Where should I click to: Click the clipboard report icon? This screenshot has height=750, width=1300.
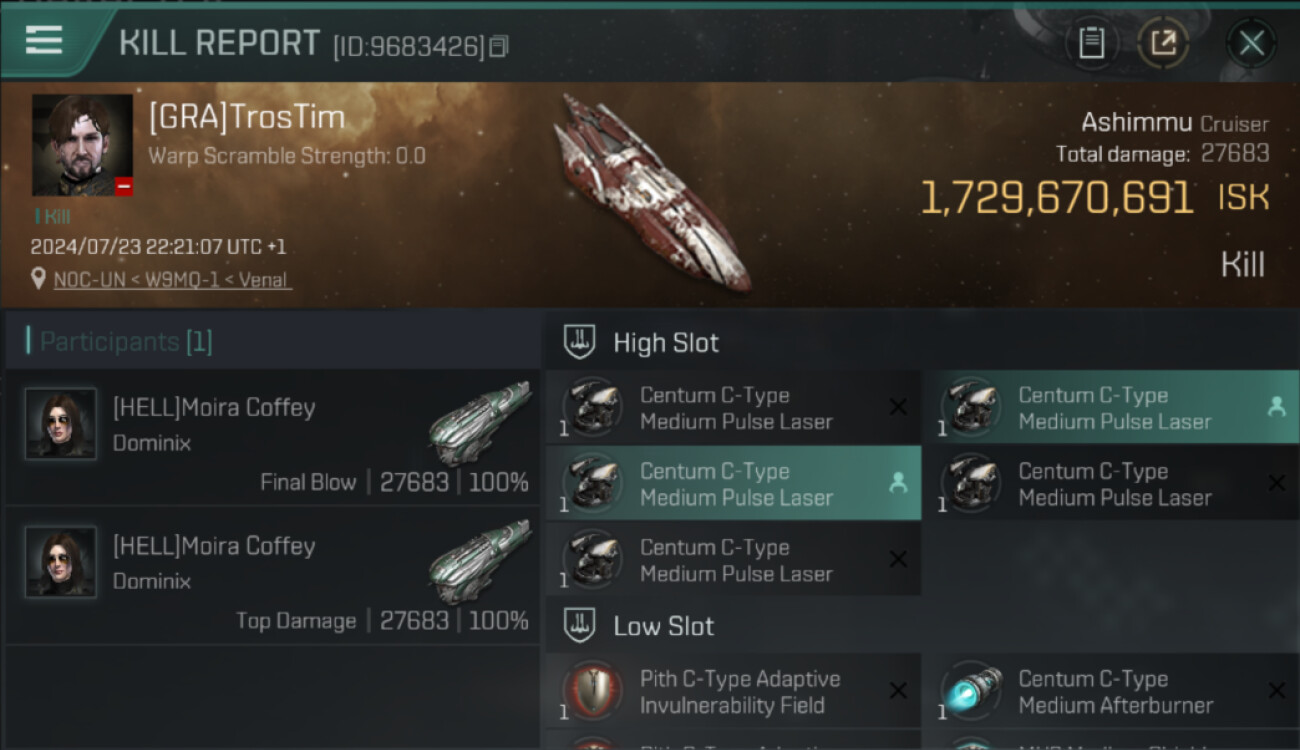pyautogui.click(x=1091, y=43)
